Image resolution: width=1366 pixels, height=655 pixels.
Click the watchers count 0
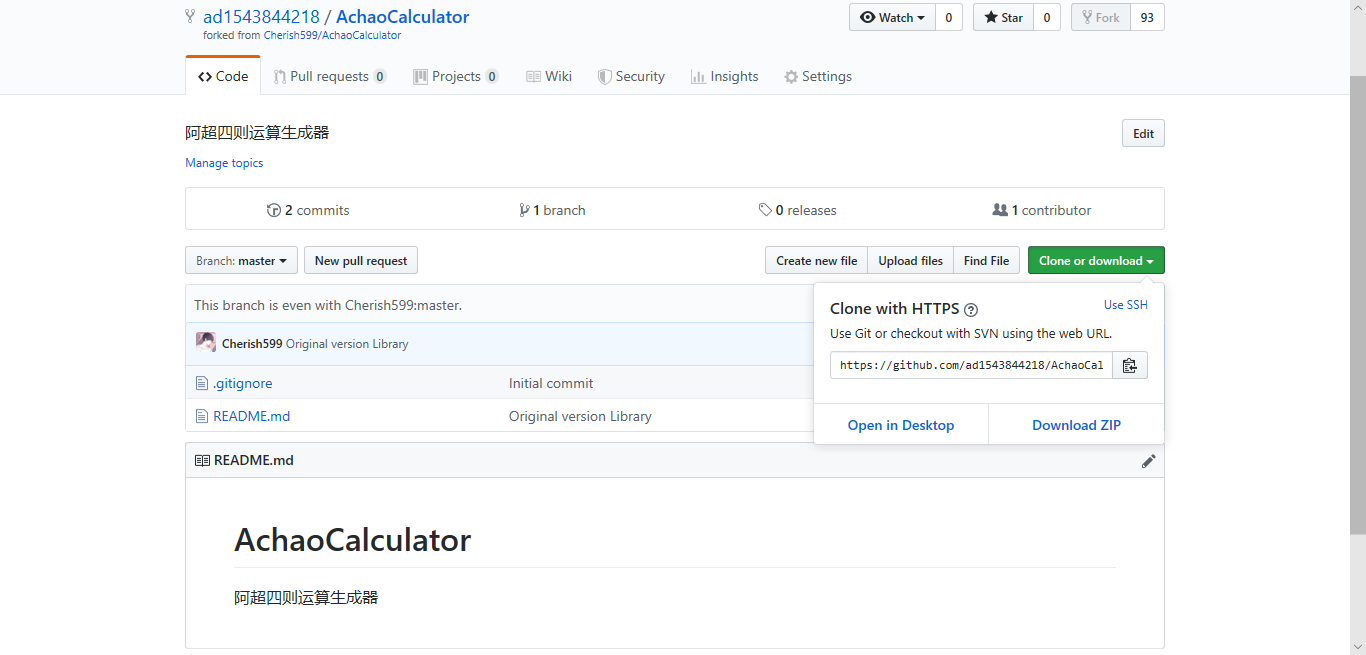(x=949, y=17)
